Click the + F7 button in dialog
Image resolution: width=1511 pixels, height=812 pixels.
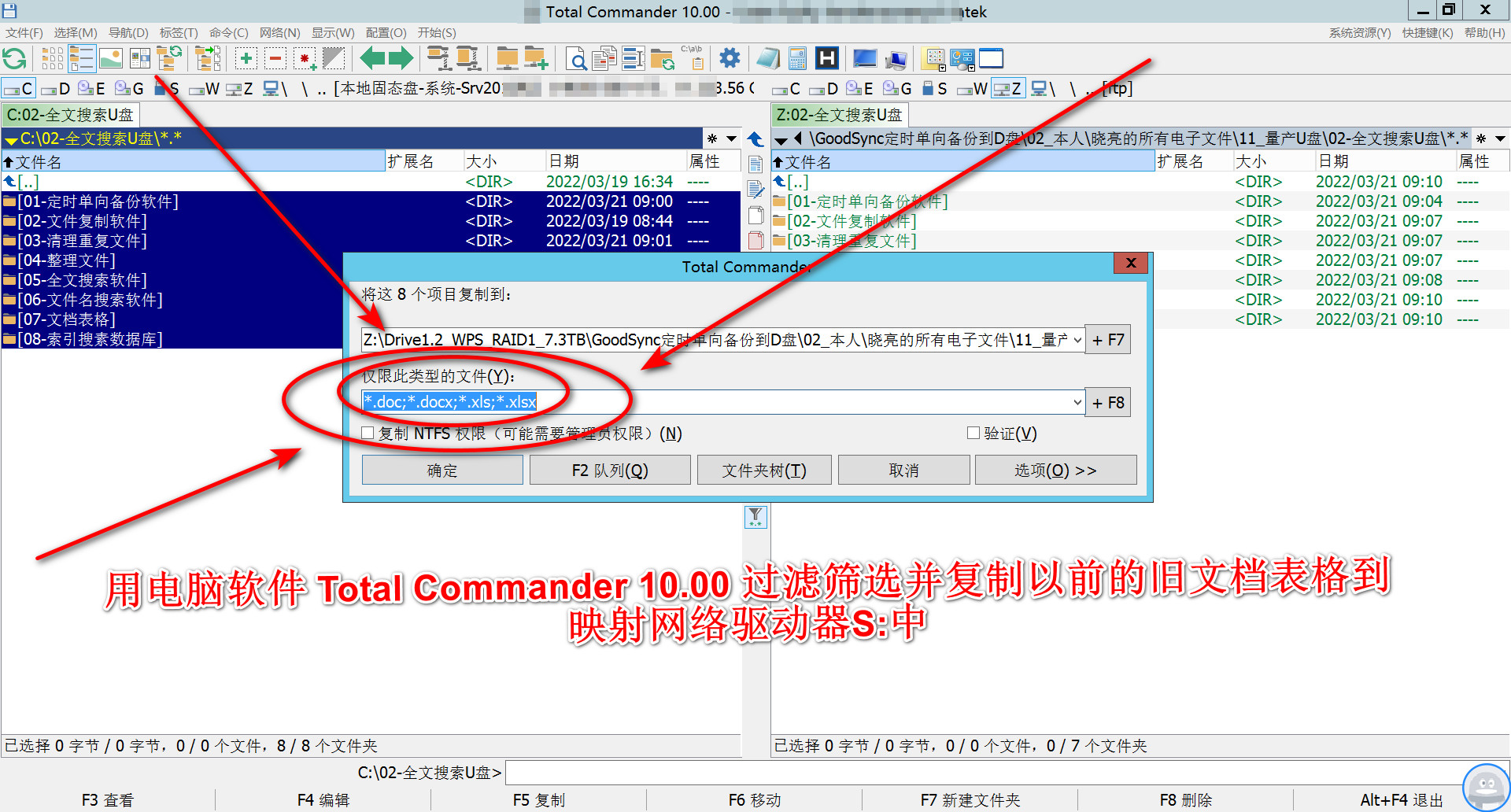click(1108, 340)
